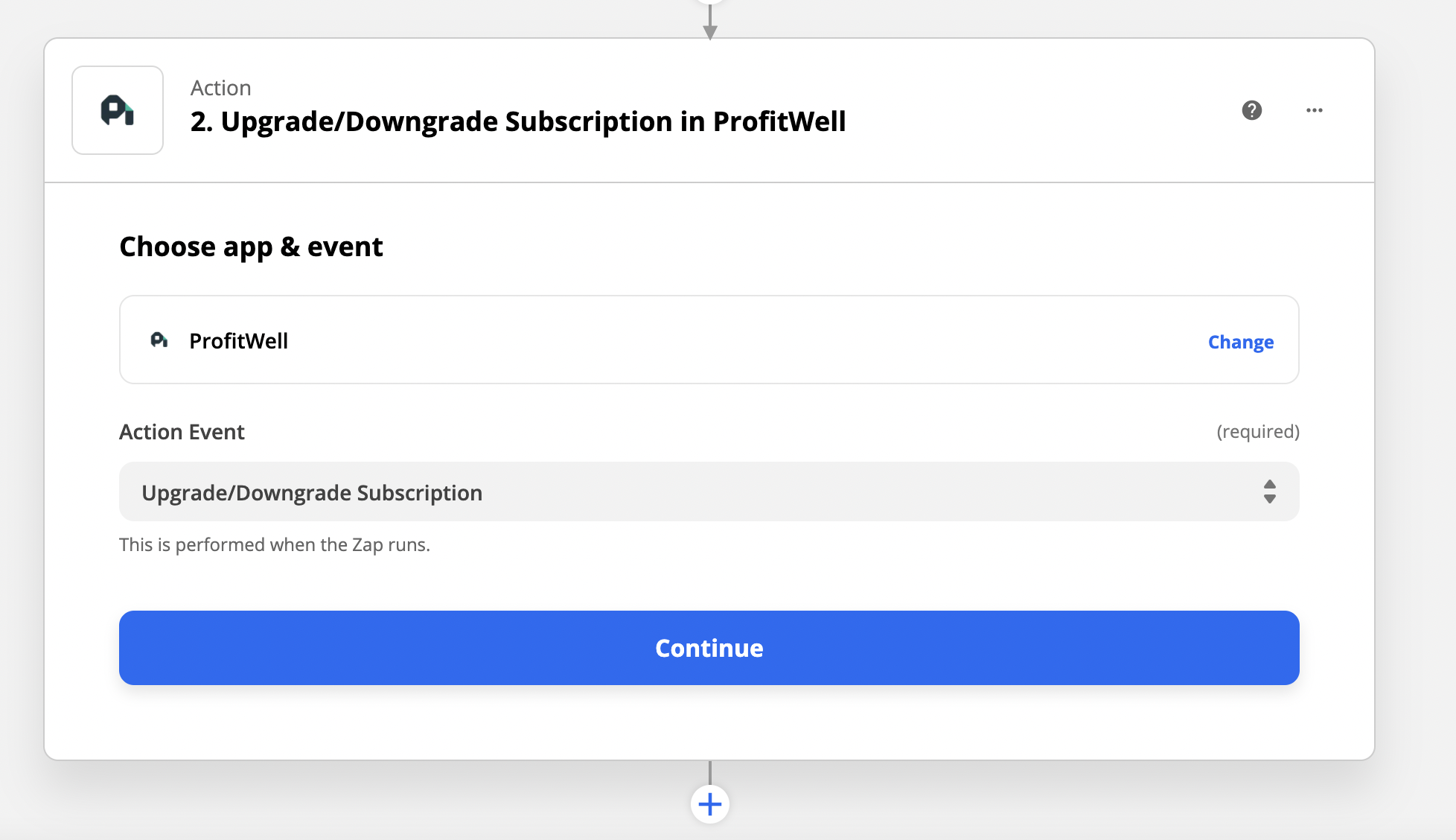This screenshot has height=840, width=1456.
Task: Click the ProfitWell app name text
Action: coord(238,340)
